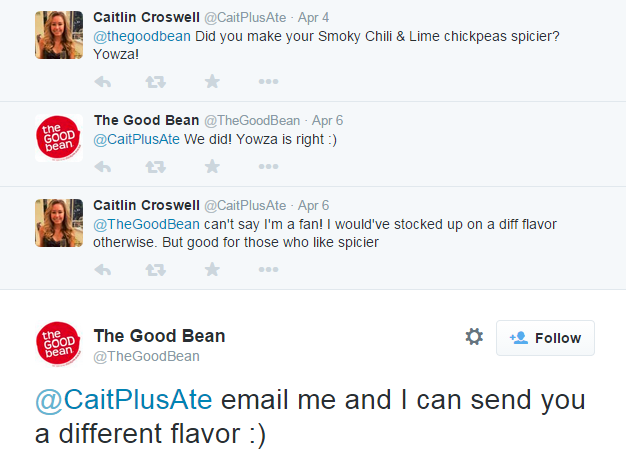Open Caitlin Croswell's profile photo in first tweet

click(x=59, y=35)
